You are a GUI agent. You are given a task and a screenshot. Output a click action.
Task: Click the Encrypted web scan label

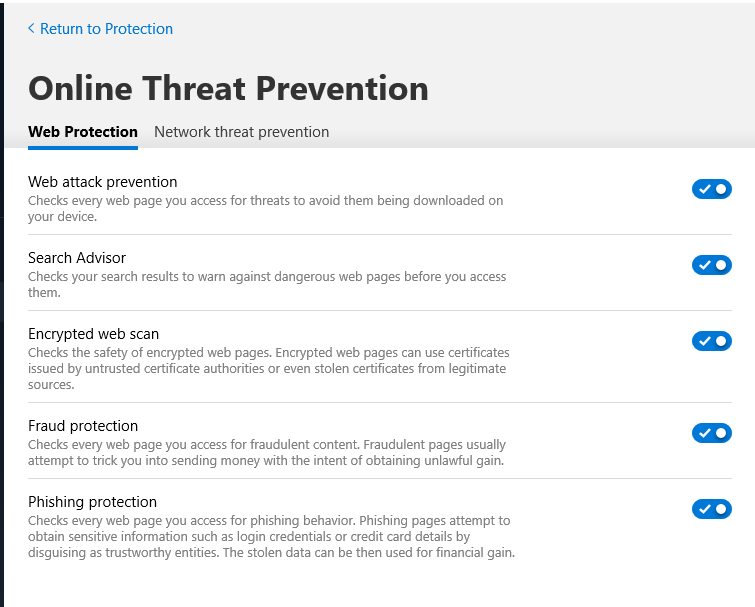[x=93, y=334]
